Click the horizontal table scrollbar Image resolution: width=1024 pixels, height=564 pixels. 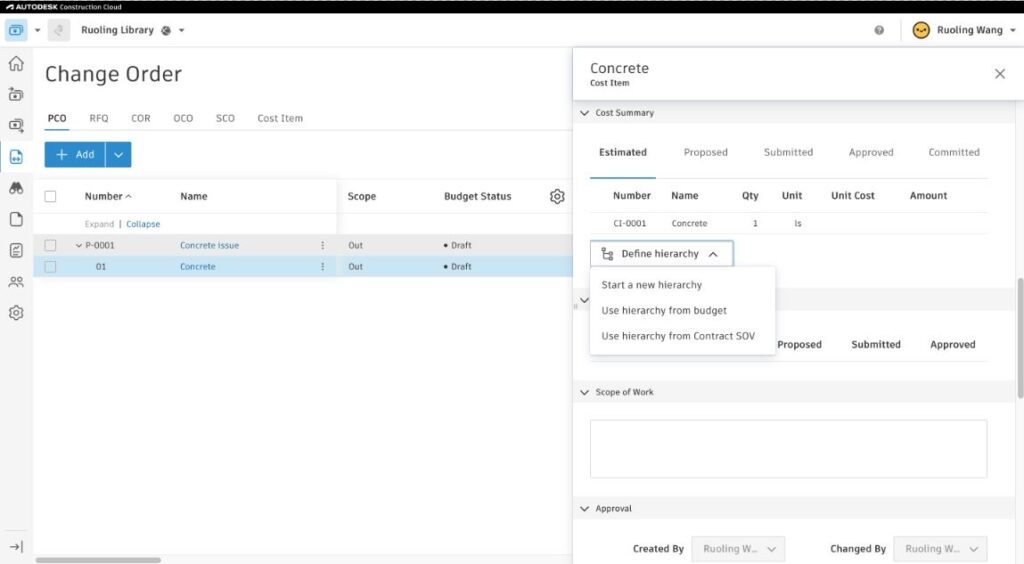point(98,560)
